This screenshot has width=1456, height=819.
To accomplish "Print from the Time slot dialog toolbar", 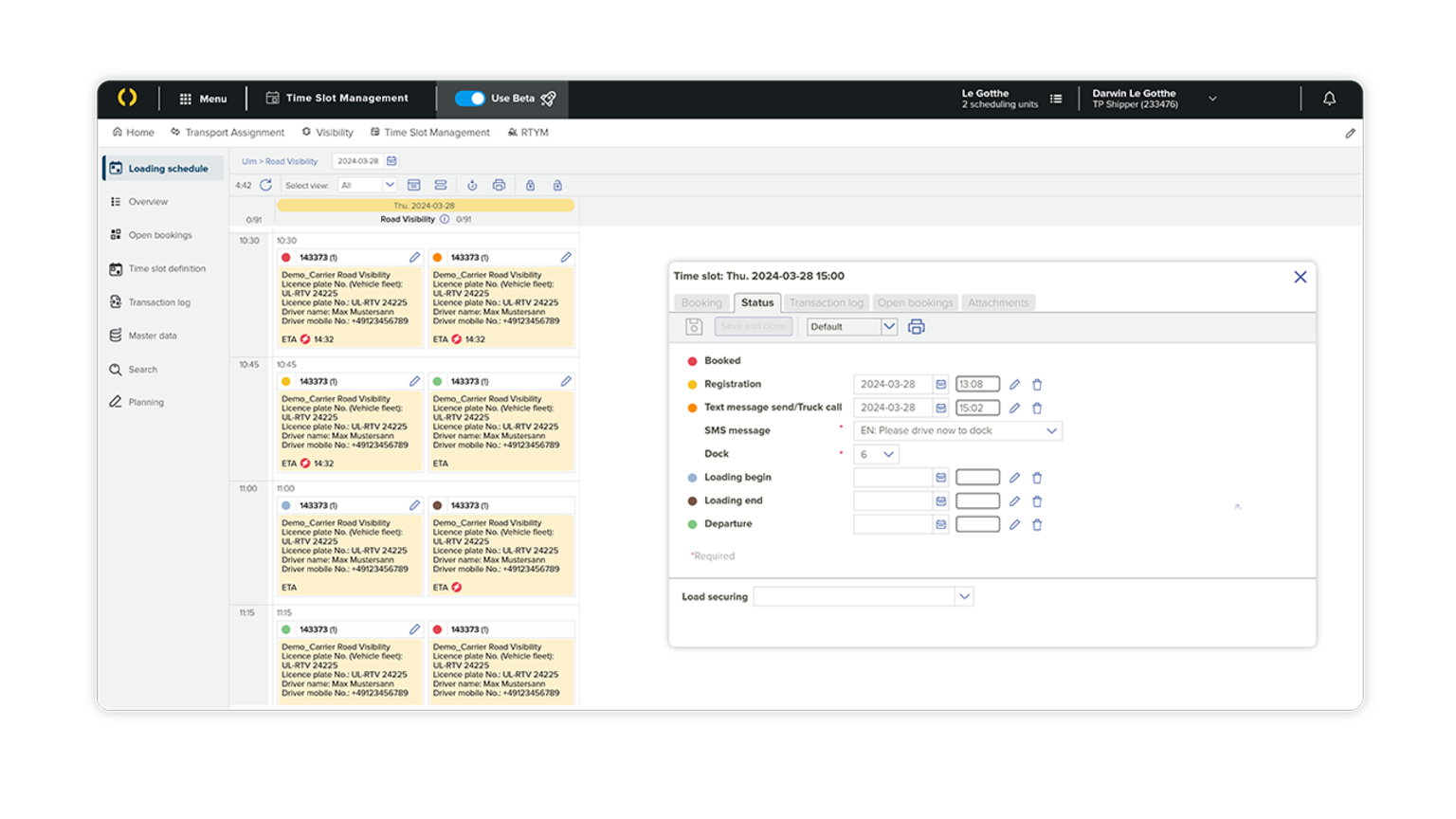I will coord(916,326).
